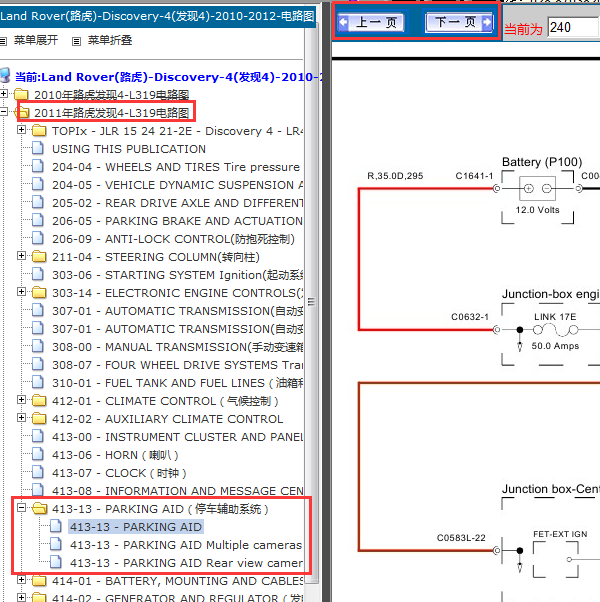Open 413-00 INSTRUMENT CLUSTER AND PANEL document
Screen dimensions: 600x602
click(x=177, y=437)
